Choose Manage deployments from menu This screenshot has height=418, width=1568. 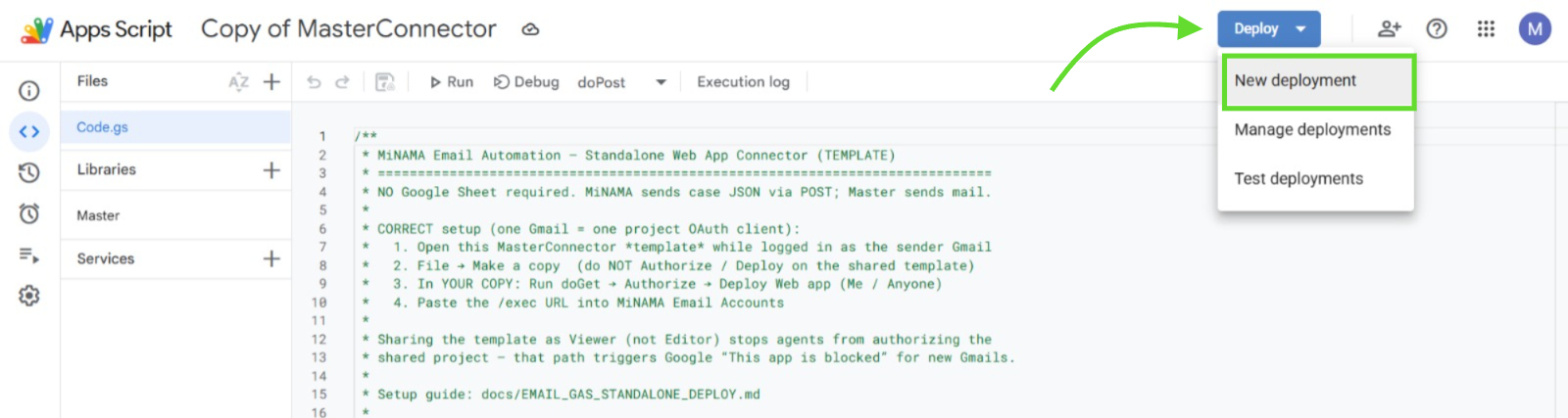click(x=1315, y=129)
